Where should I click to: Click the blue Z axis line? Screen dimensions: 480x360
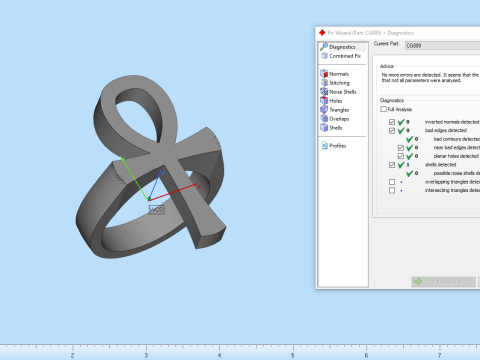click(155, 185)
